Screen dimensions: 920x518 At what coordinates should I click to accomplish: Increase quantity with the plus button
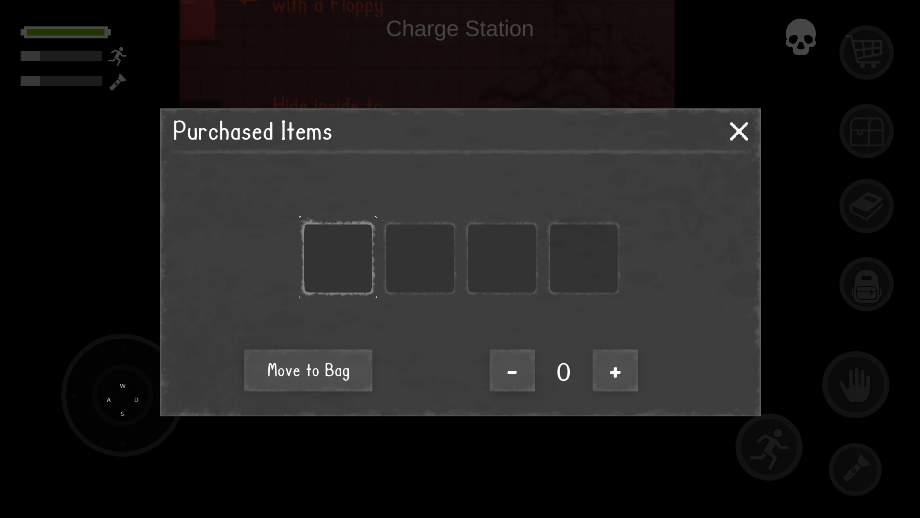(615, 371)
